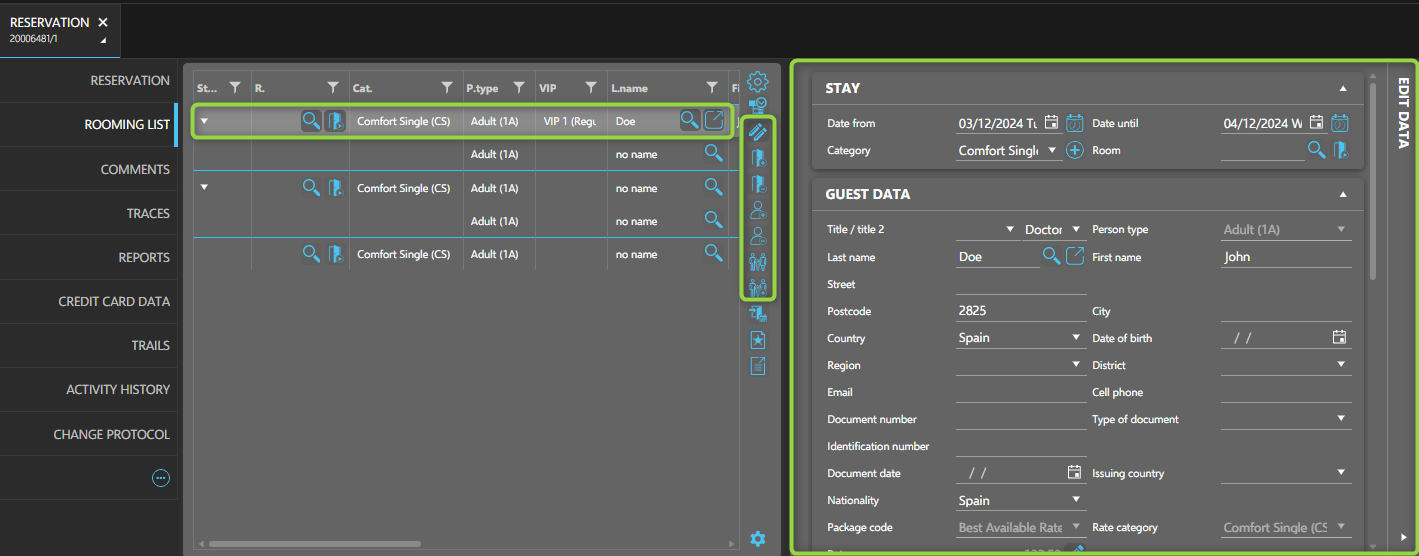1419x556 pixels.
Task: Click the star document icon in toolbar
Action: click(x=758, y=340)
